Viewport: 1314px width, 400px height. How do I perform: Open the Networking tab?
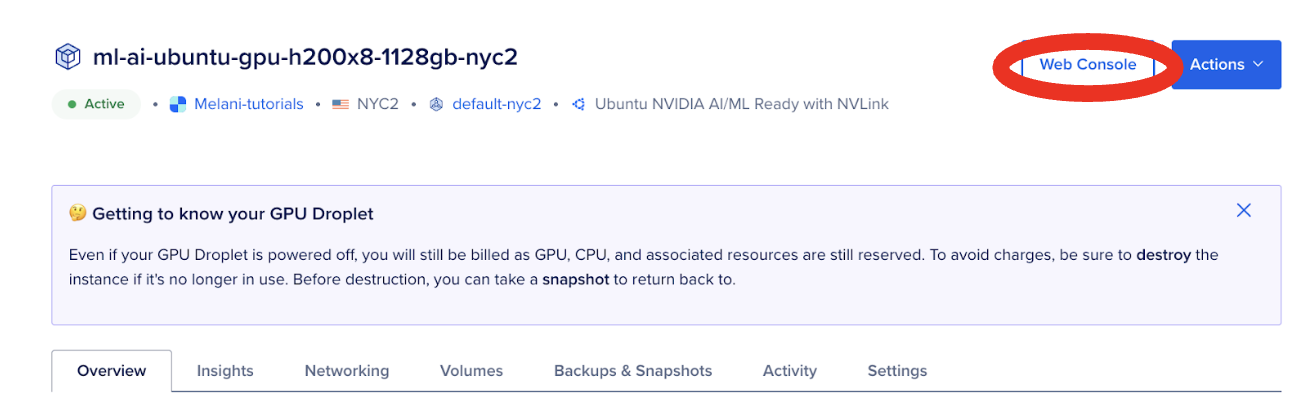tap(347, 371)
